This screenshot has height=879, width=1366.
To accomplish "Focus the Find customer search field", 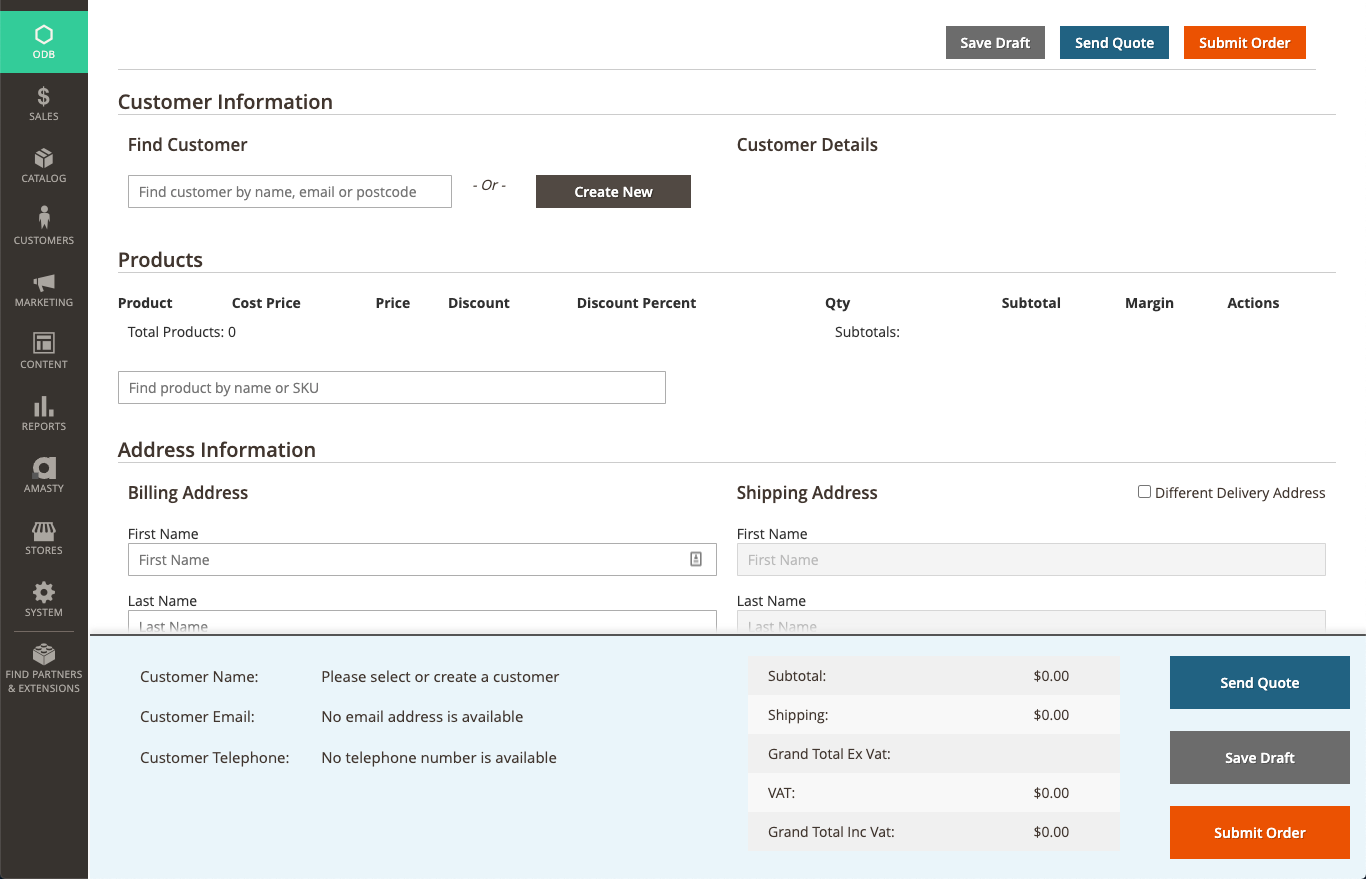I will coord(290,192).
